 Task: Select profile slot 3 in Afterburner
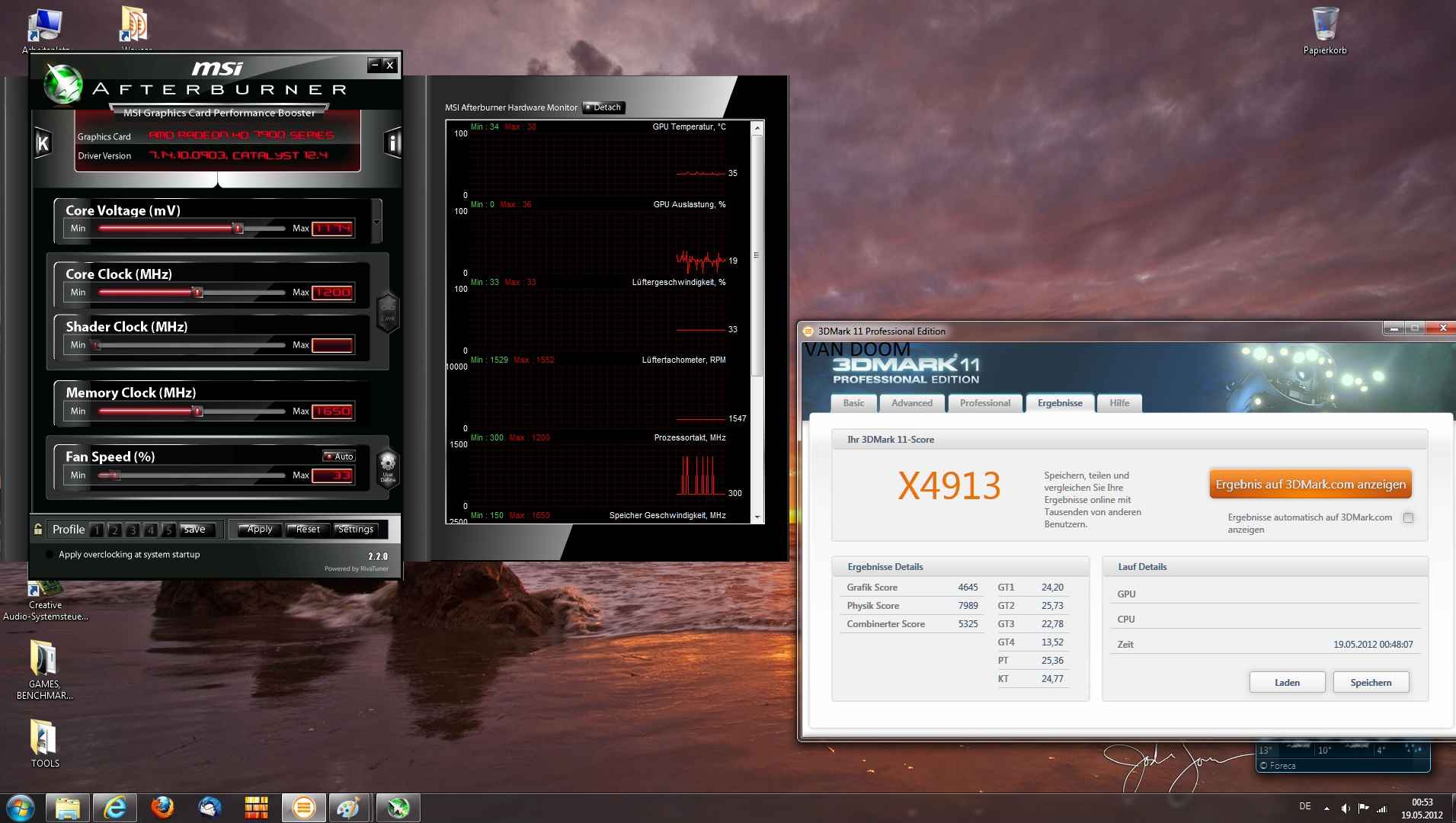[x=133, y=530]
